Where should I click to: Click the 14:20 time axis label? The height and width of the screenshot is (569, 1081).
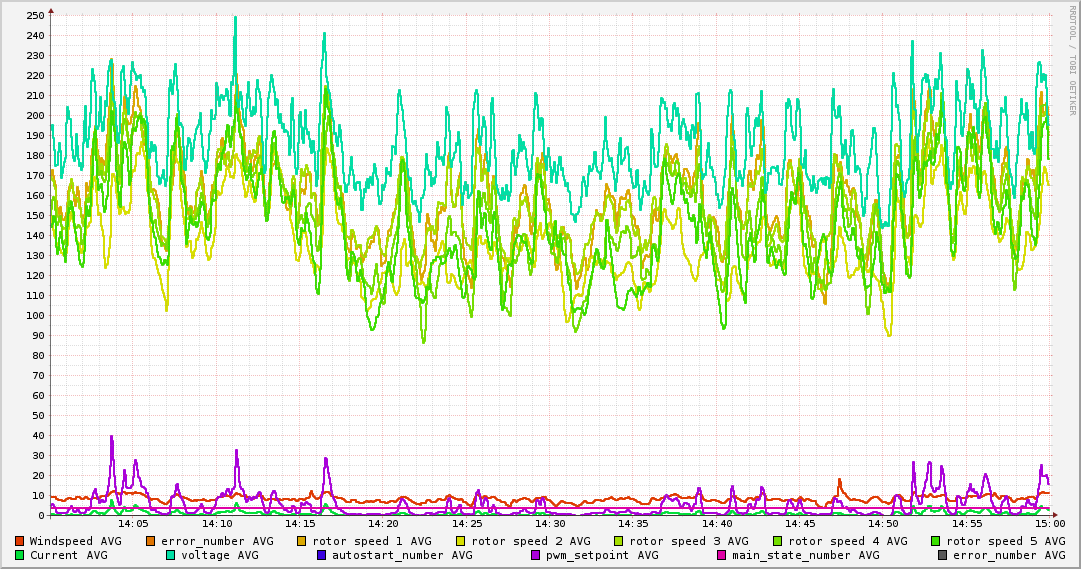tap(383, 524)
